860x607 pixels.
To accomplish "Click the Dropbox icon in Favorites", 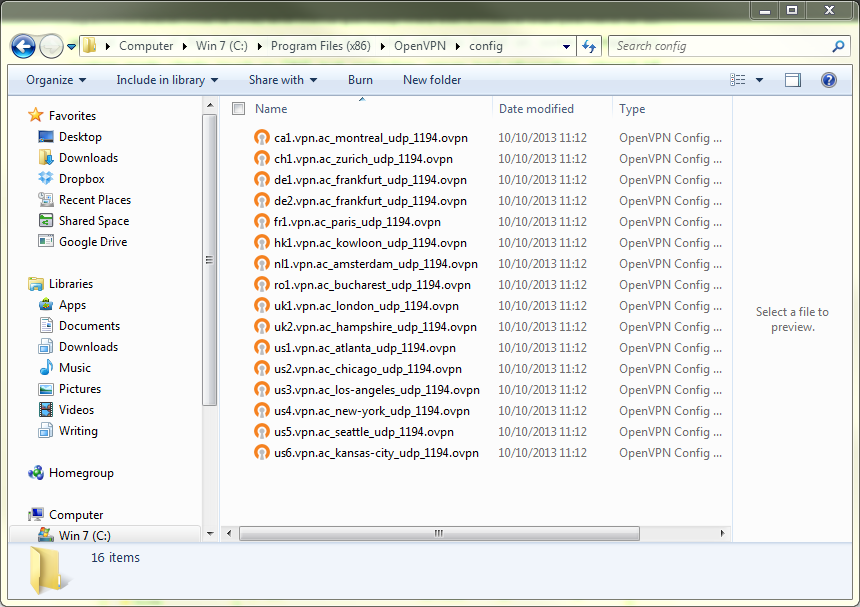I will [x=46, y=178].
